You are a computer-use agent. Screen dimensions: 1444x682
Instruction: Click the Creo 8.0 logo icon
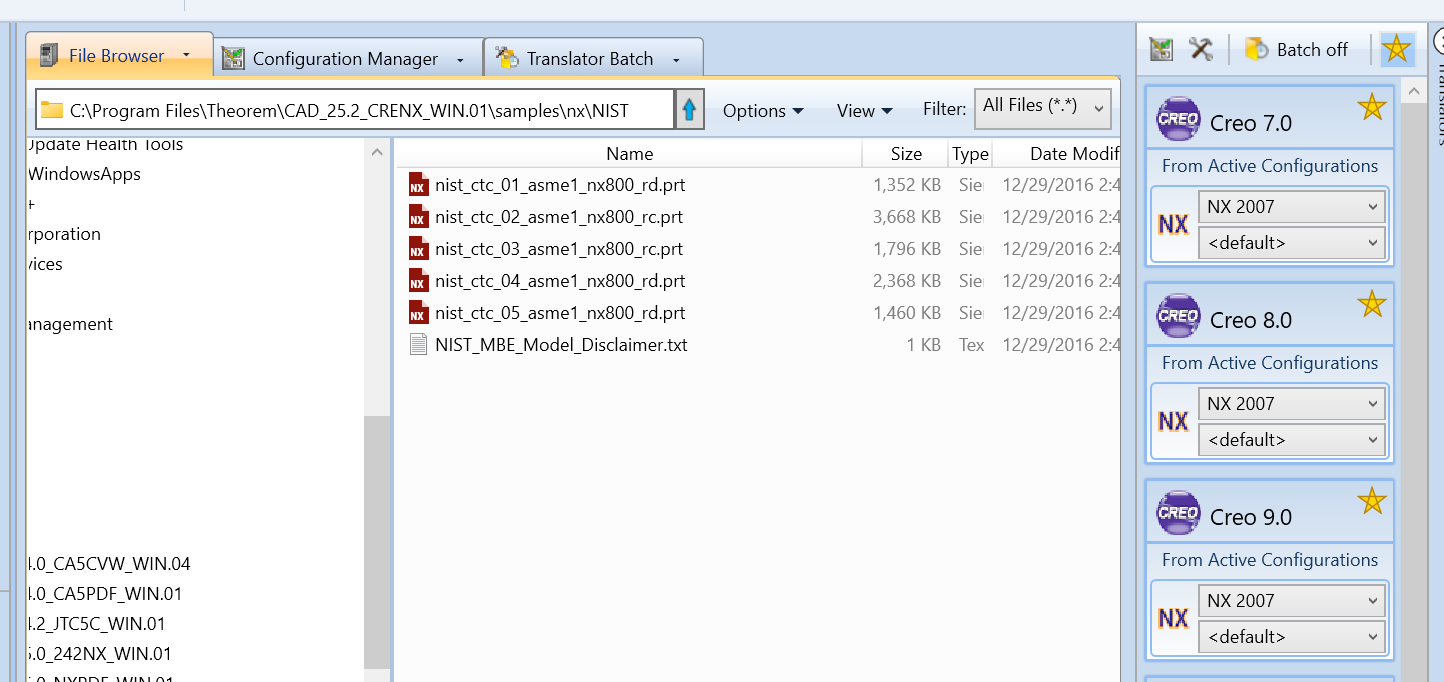pyautogui.click(x=1178, y=316)
